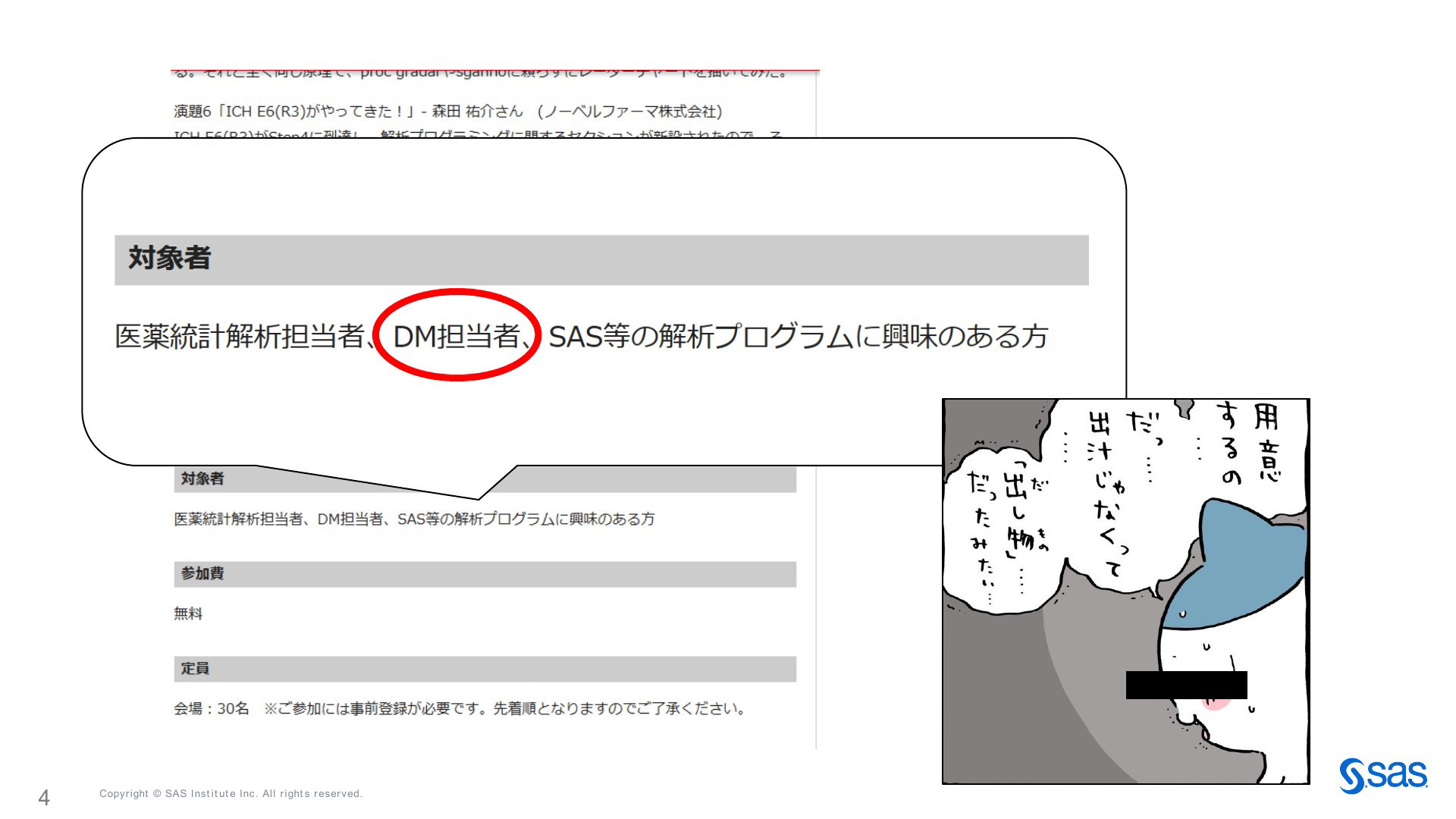The width and height of the screenshot is (1456, 819).
Task: Click the 演題6 ICH E6(R3) title line
Action: pos(447,111)
